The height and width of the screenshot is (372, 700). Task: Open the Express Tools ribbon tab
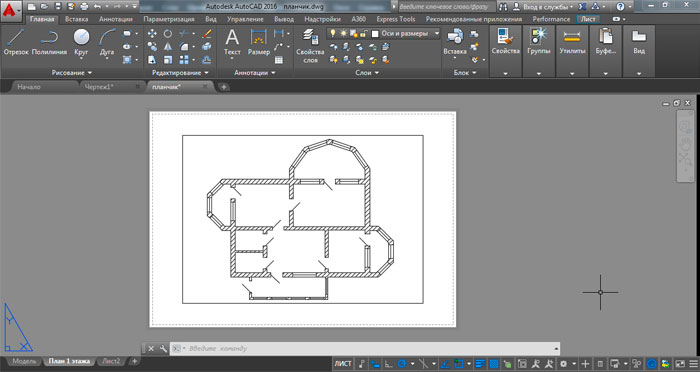[396, 19]
